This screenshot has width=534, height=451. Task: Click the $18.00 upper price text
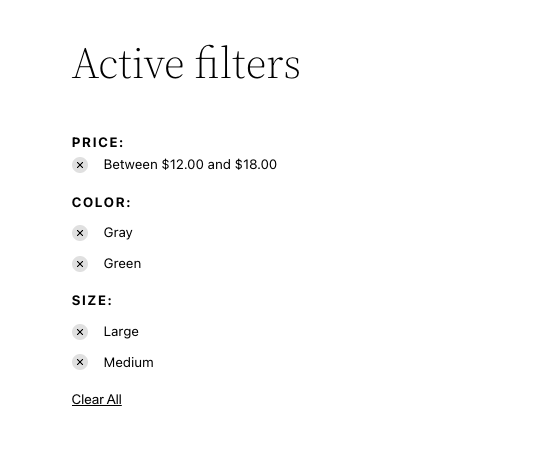256,165
